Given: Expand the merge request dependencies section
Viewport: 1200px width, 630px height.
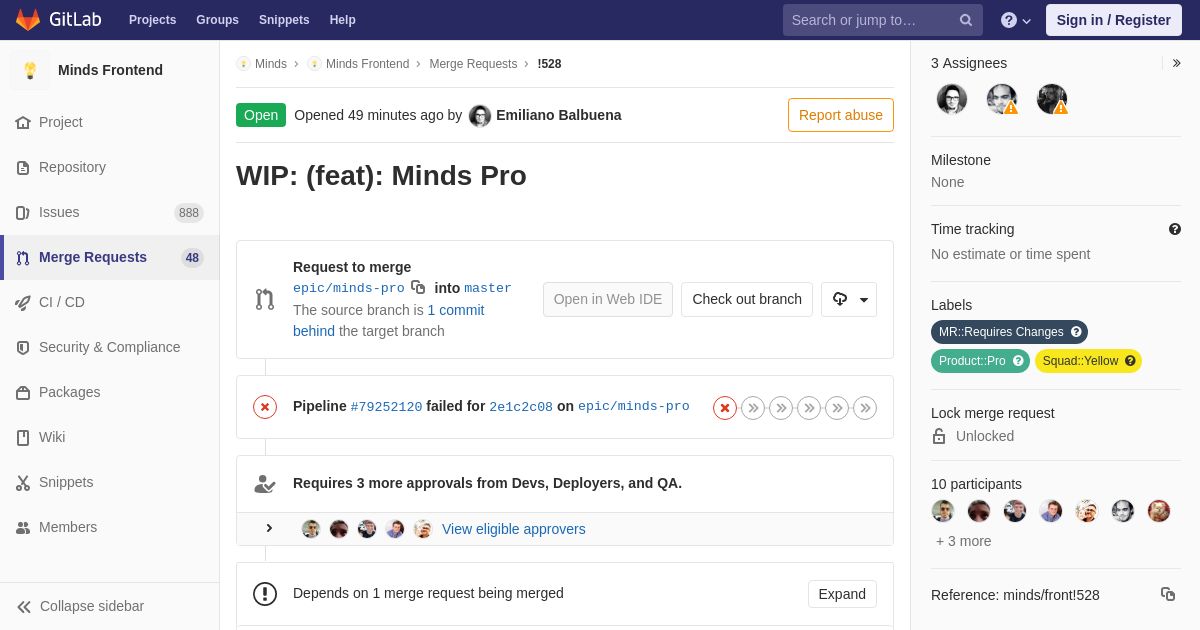Looking at the screenshot, I should [x=842, y=594].
